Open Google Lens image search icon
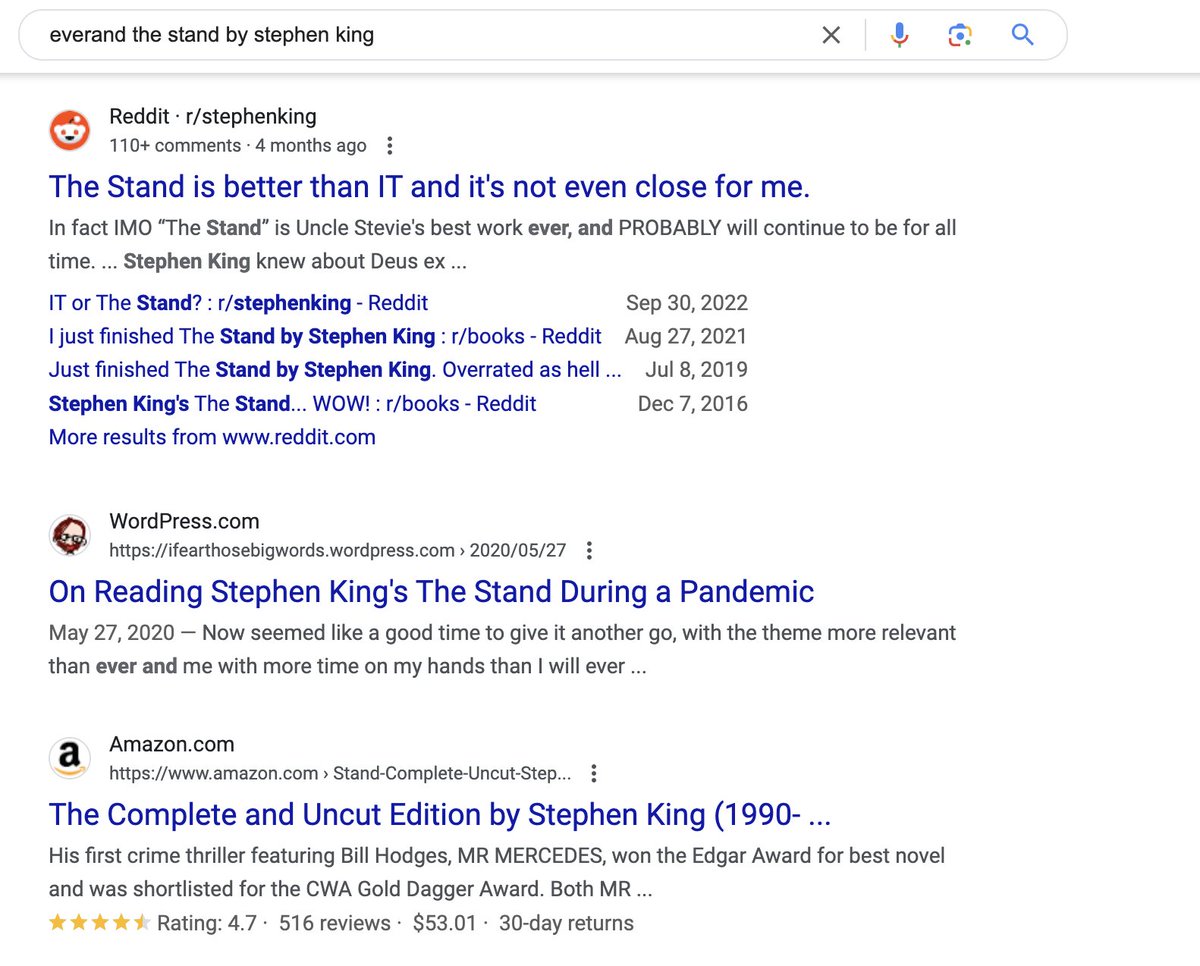The image size is (1200, 966). point(960,36)
